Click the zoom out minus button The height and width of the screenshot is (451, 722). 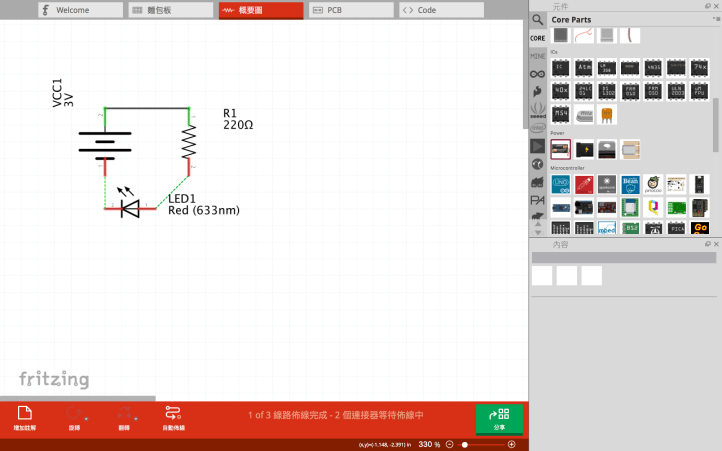pyautogui.click(x=450, y=444)
